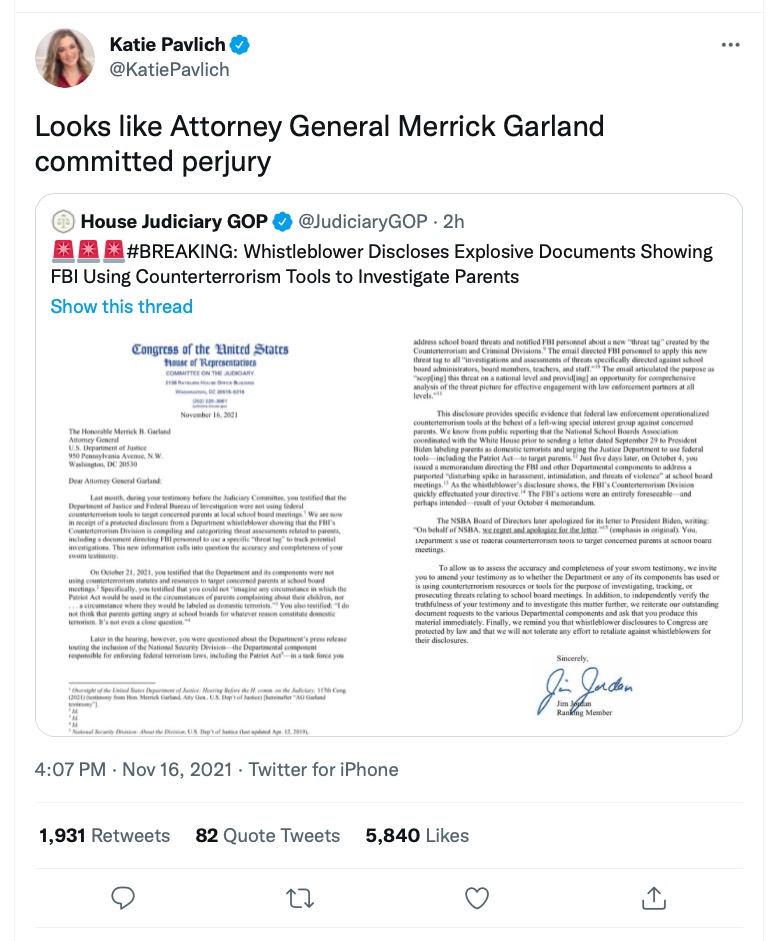
Task: Click the @KatiePavlich handle
Action: pyautogui.click(x=169, y=69)
